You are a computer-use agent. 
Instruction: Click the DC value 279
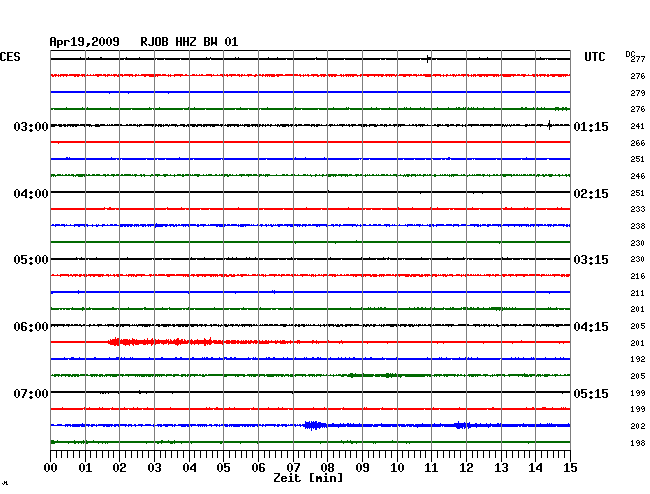point(638,93)
